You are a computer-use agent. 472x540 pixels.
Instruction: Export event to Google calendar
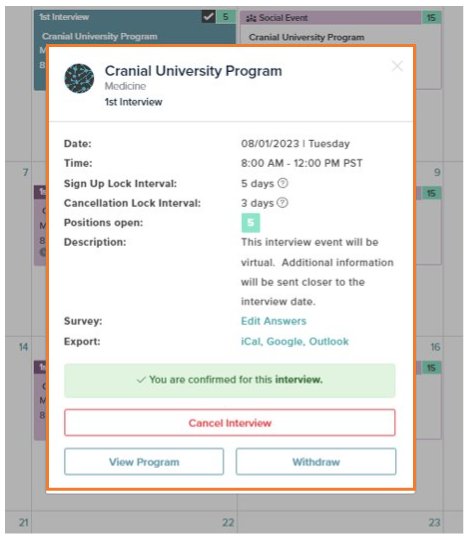pos(285,341)
